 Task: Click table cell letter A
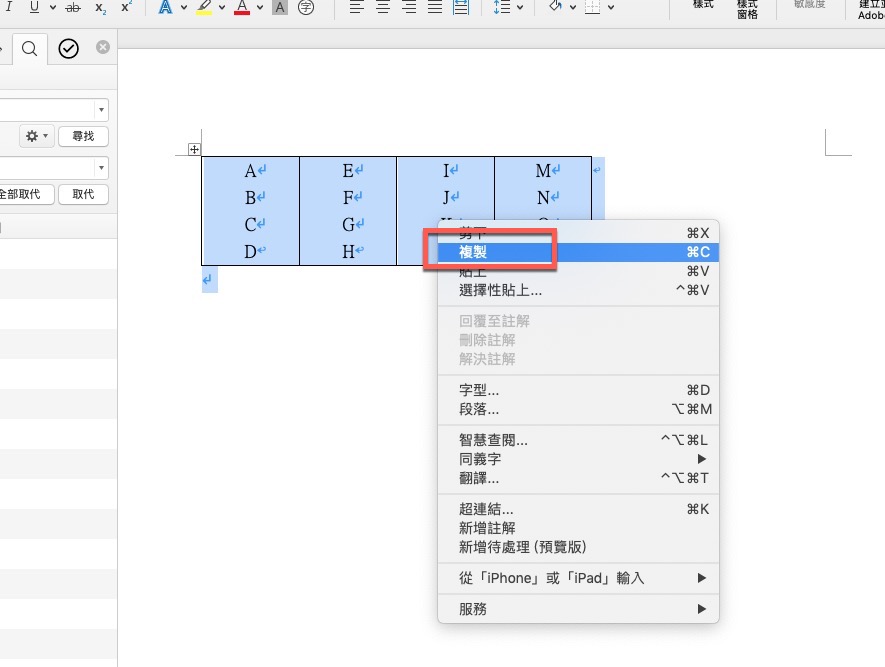[x=250, y=170]
